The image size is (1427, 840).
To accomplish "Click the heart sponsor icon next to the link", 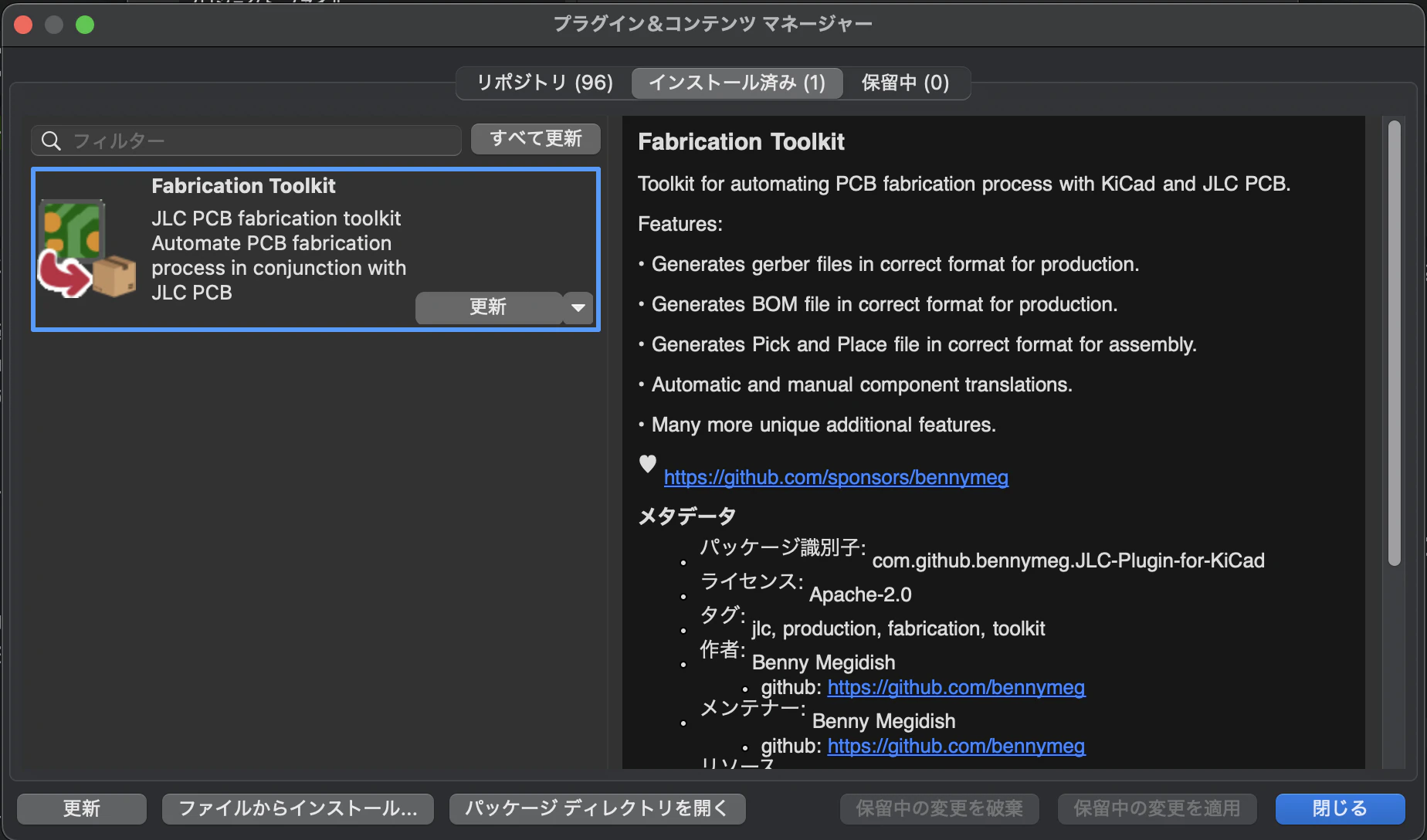I will coord(646,464).
